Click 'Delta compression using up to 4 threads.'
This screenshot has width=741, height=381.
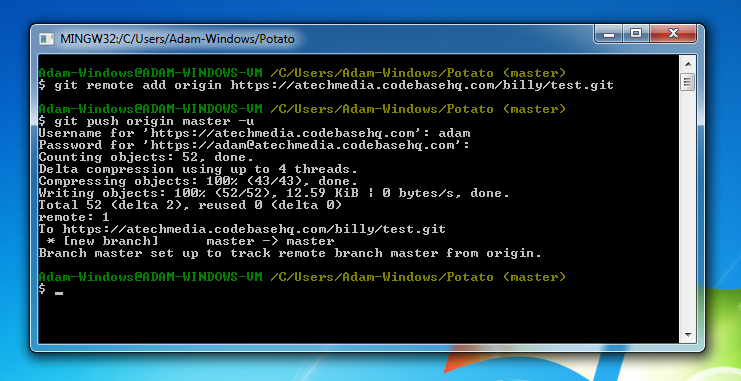click(x=198, y=169)
